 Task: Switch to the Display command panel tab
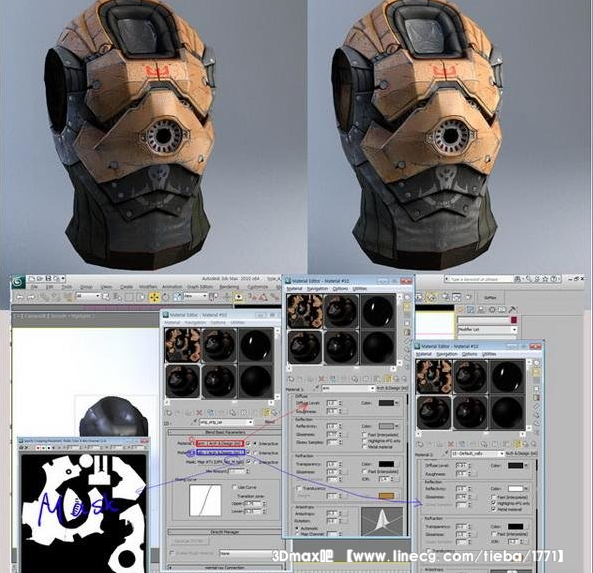[x=502, y=310]
